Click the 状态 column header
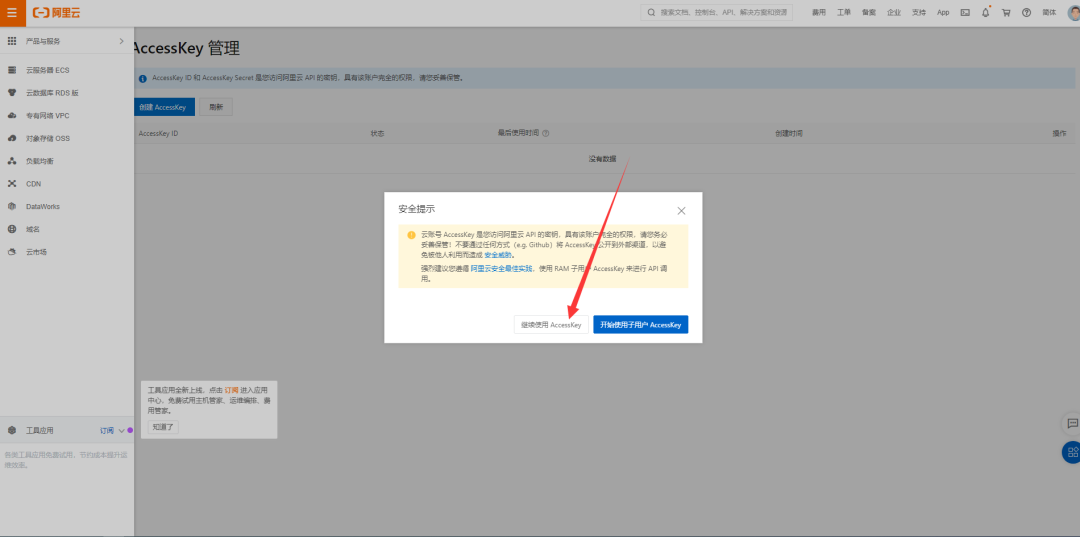Image resolution: width=1080 pixels, height=537 pixels. point(377,134)
